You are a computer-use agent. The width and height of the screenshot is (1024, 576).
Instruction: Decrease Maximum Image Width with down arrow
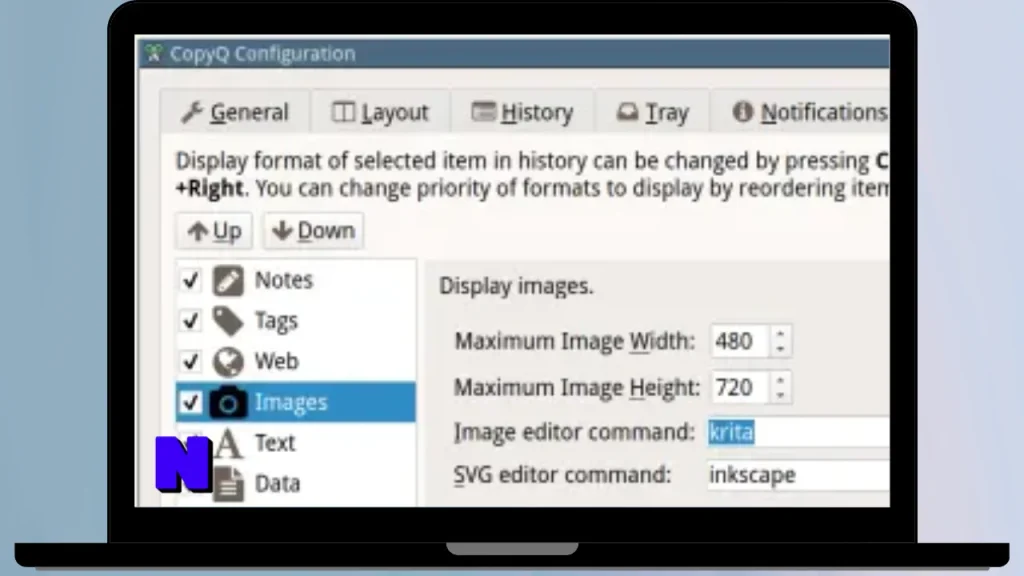pyautogui.click(x=780, y=349)
